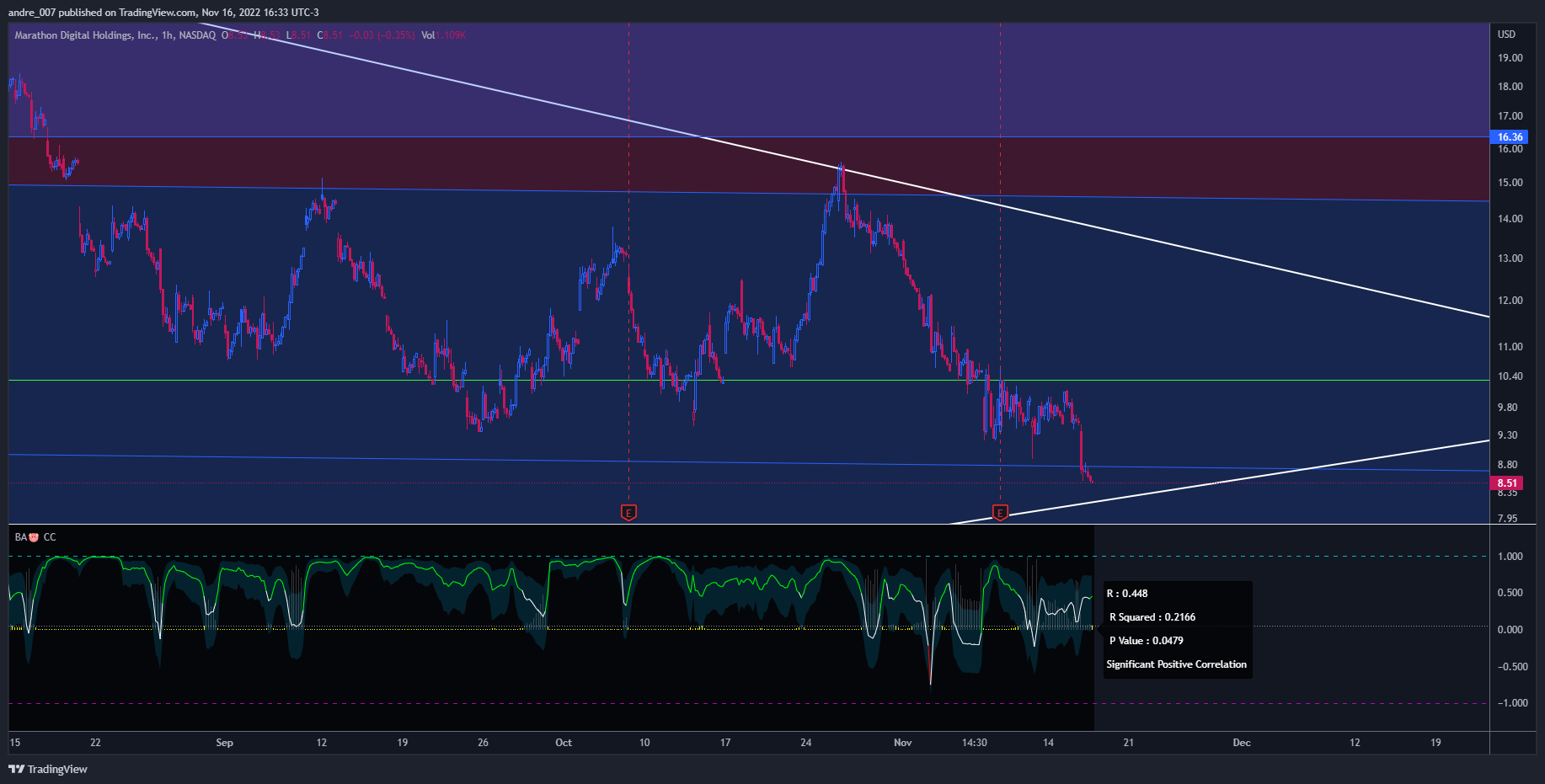Select the current price label 8.51

[1506, 483]
